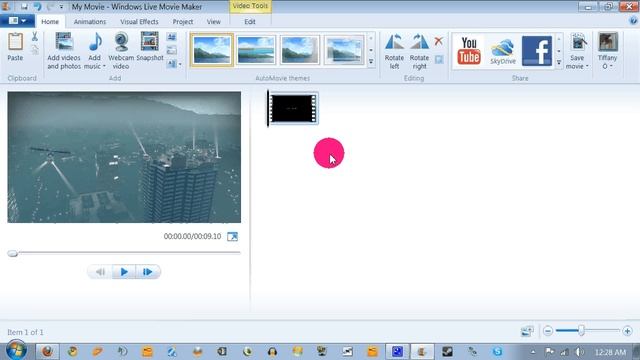Share the movie to Facebook

[x=536, y=51]
